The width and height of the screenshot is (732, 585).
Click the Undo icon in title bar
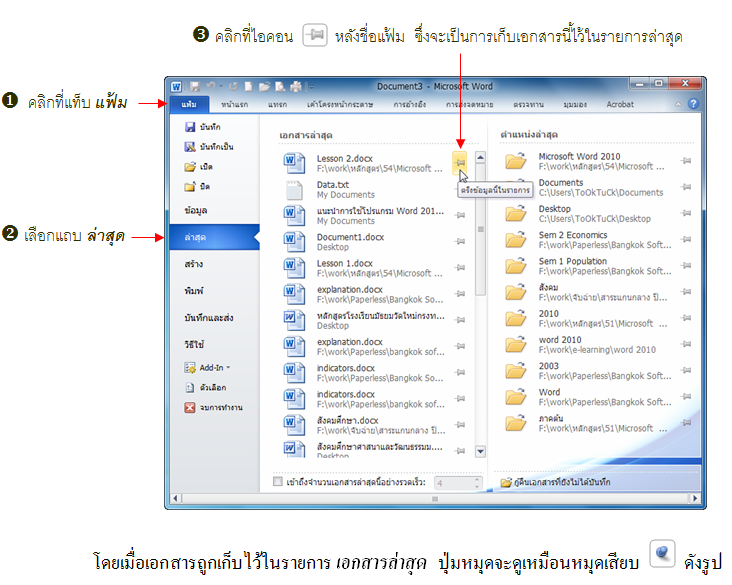[x=211, y=86]
